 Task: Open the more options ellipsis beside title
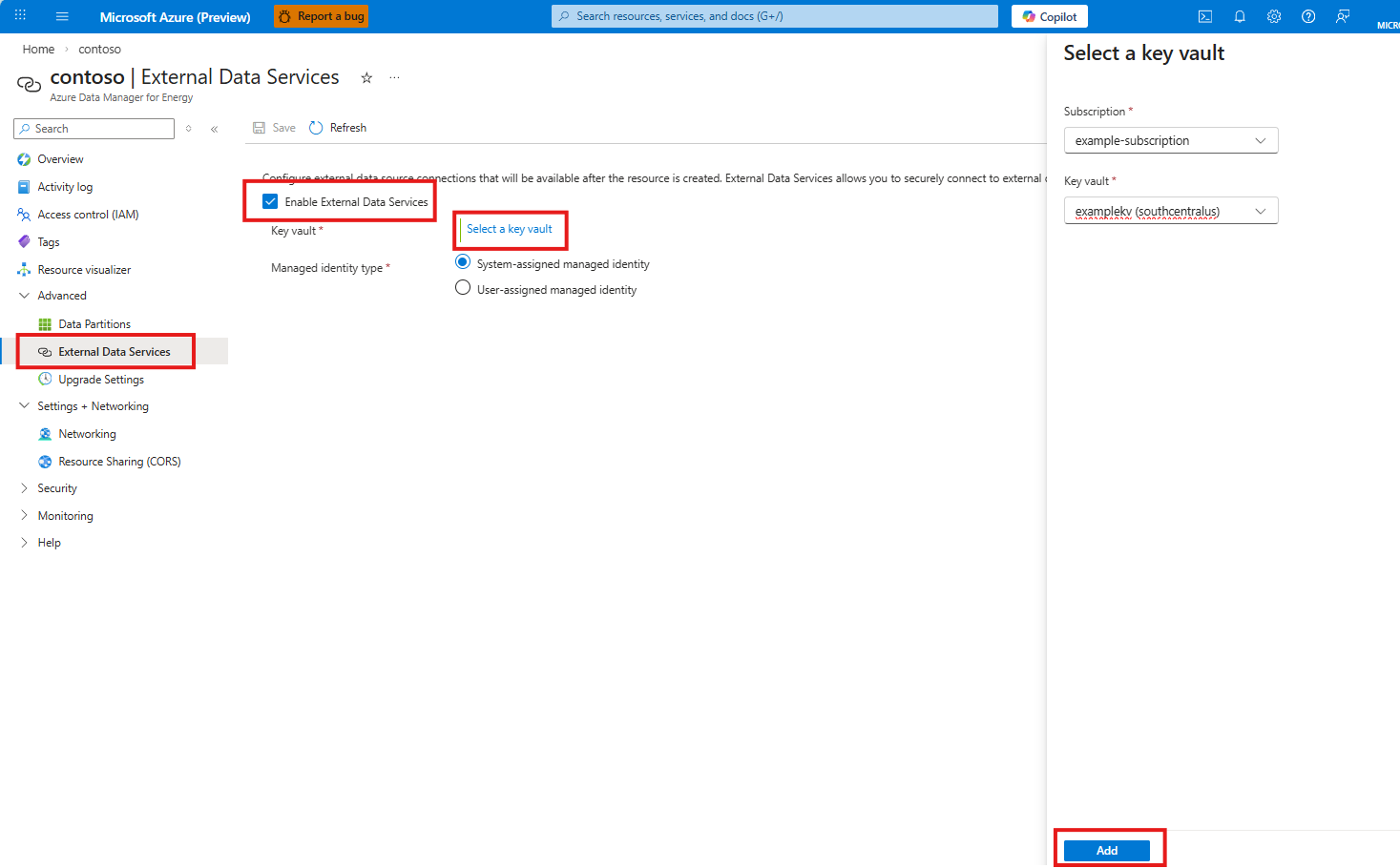pyautogui.click(x=394, y=78)
